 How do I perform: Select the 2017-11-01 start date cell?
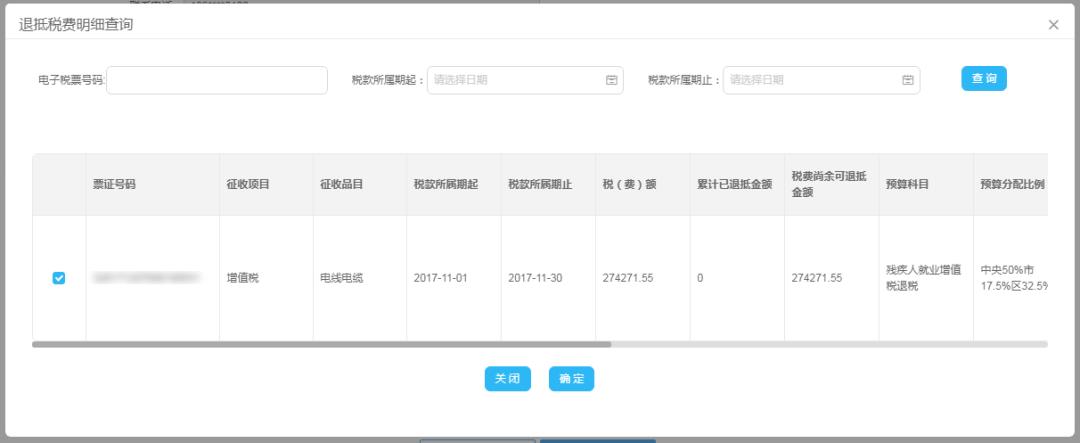pos(440,278)
